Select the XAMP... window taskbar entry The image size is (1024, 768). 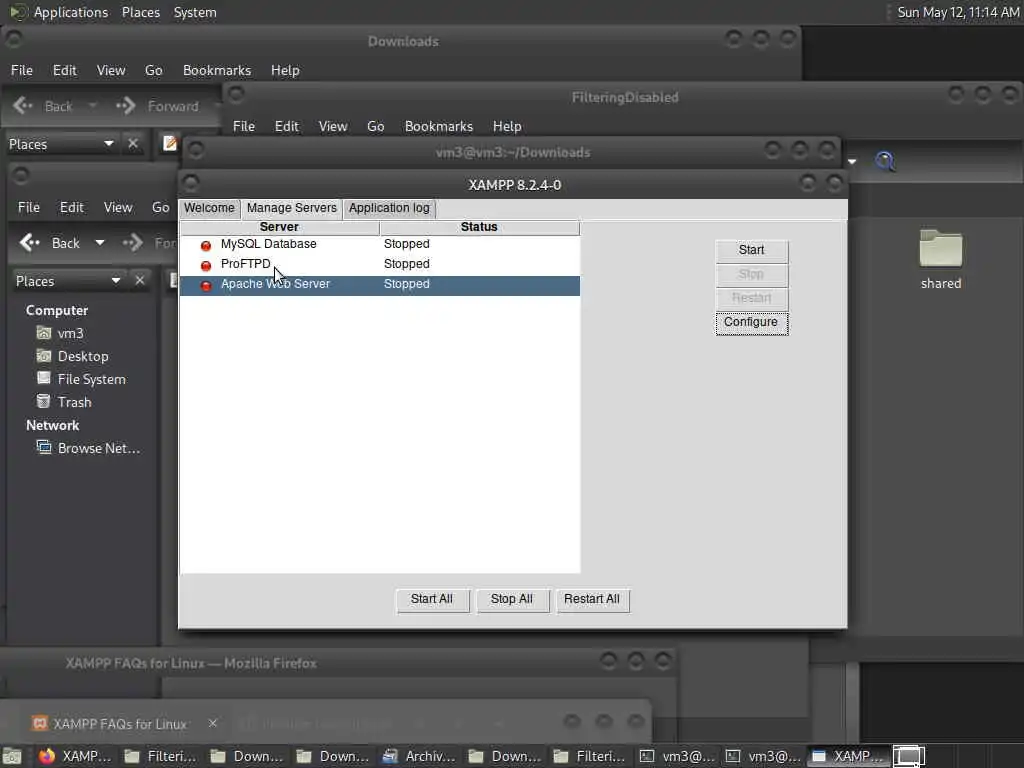pyautogui.click(x=848, y=756)
